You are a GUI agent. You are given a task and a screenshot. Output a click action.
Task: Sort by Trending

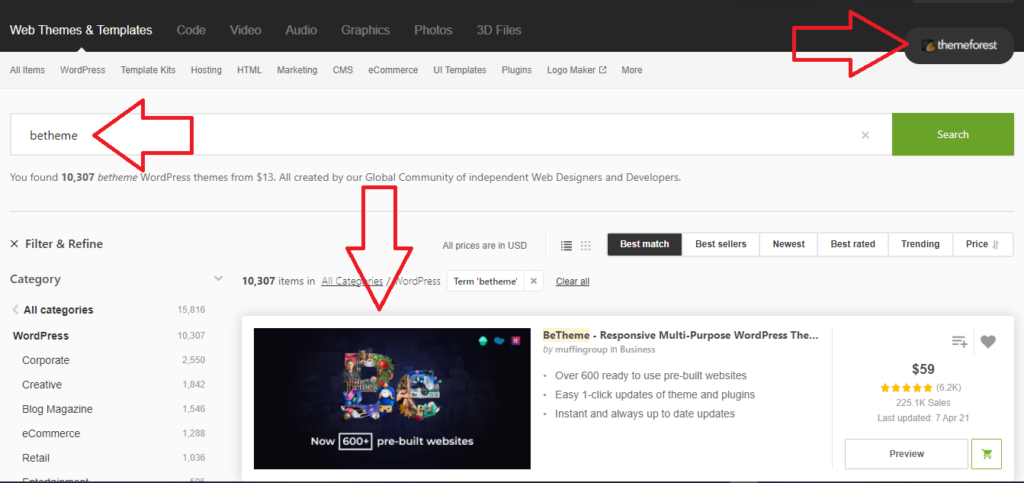pos(920,244)
